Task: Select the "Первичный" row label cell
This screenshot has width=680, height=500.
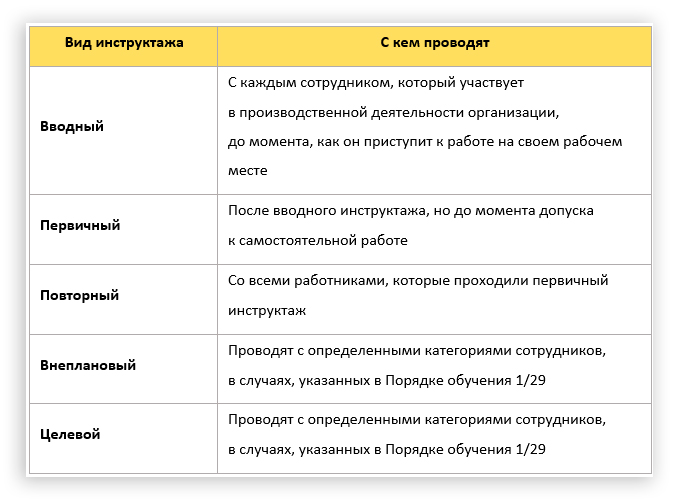Action: coord(80,225)
